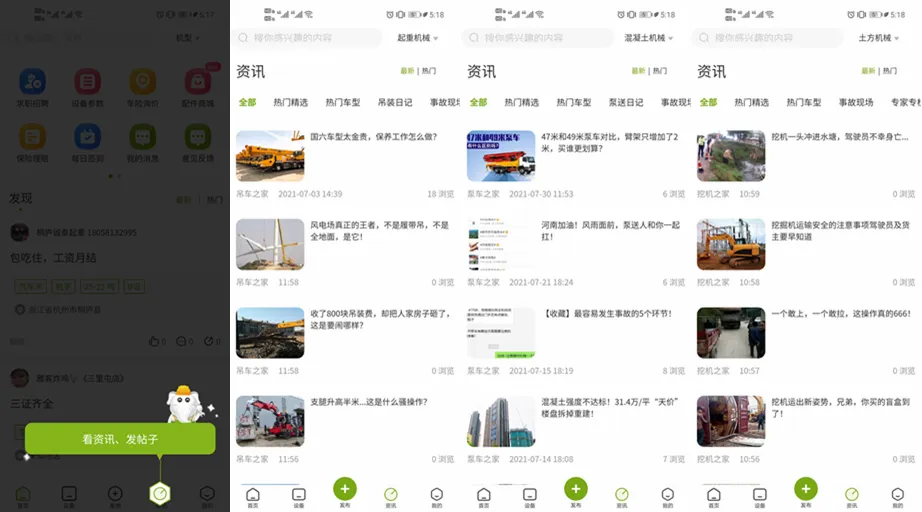Image resolution: width=922 pixels, height=512 pixels.
Task: Open 设备参数 icon on the dimmed home screen
Action: 88,82
